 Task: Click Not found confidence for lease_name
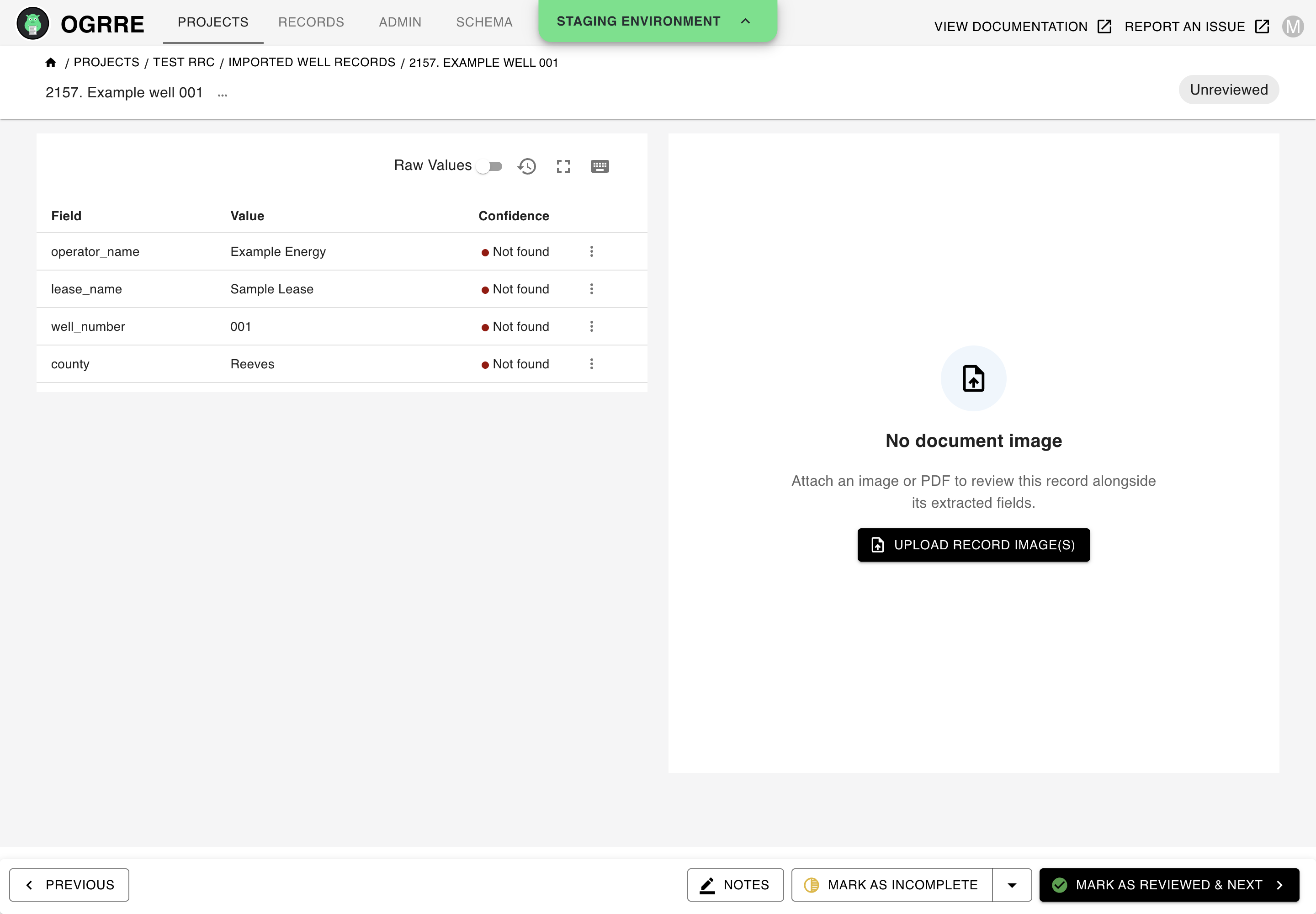coord(515,289)
